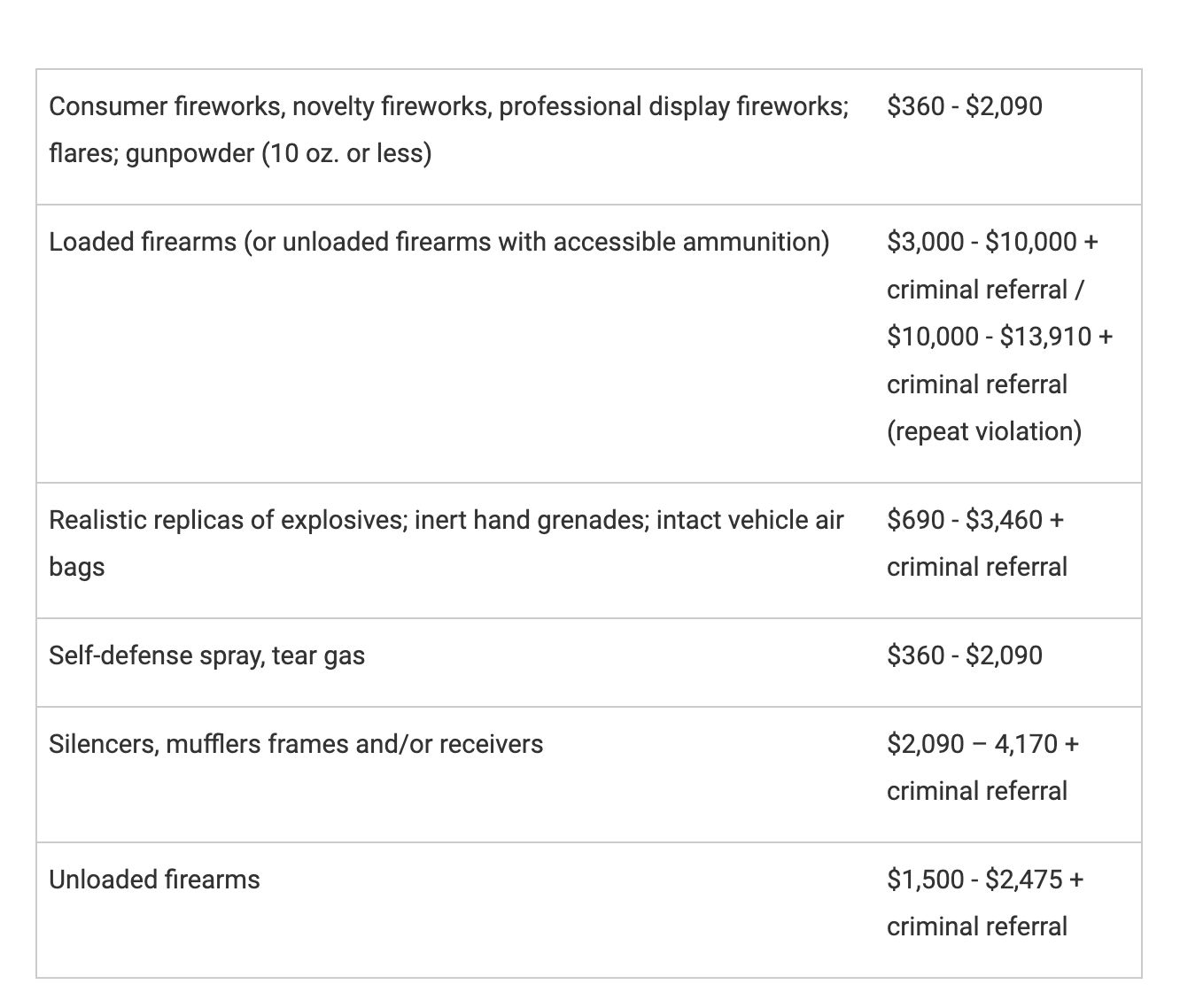
Task: Click the "Self-defense spray, tear gas" text
Action: click(206, 655)
